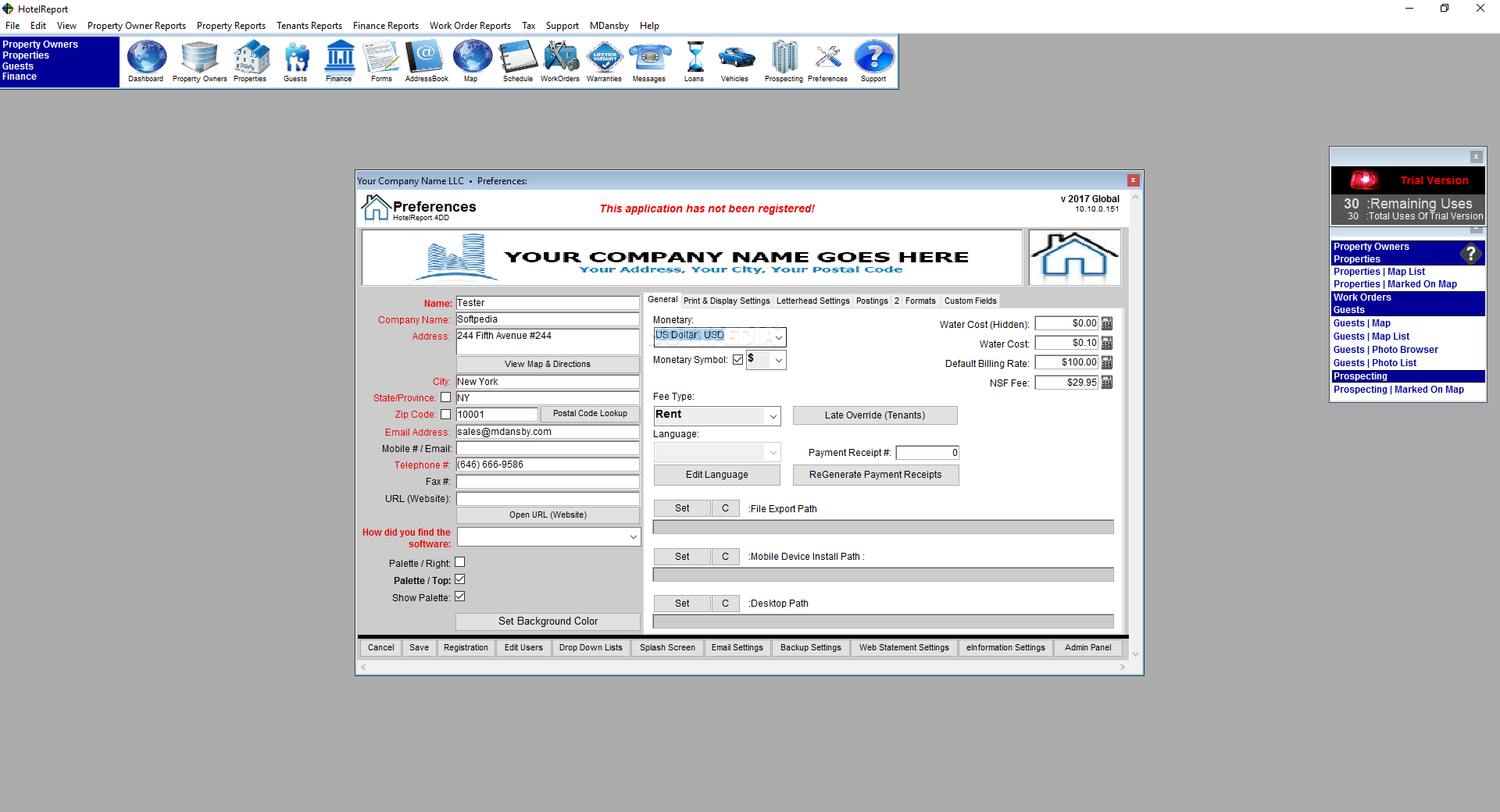This screenshot has width=1500, height=812.
Task: Click the Email Address input field
Action: coord(548,432)
